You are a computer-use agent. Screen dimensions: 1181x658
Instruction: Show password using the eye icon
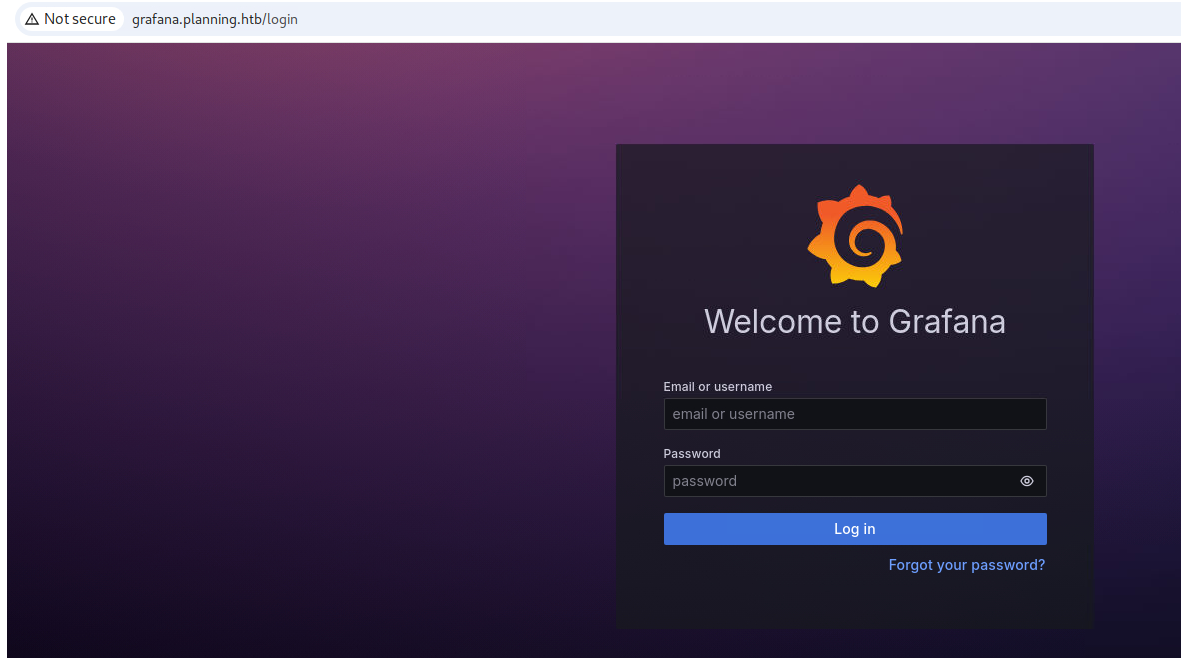[x=1026, y=481]
